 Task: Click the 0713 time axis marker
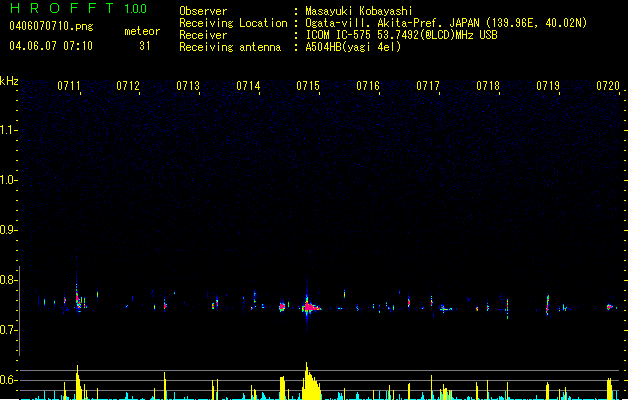[188, 86]
